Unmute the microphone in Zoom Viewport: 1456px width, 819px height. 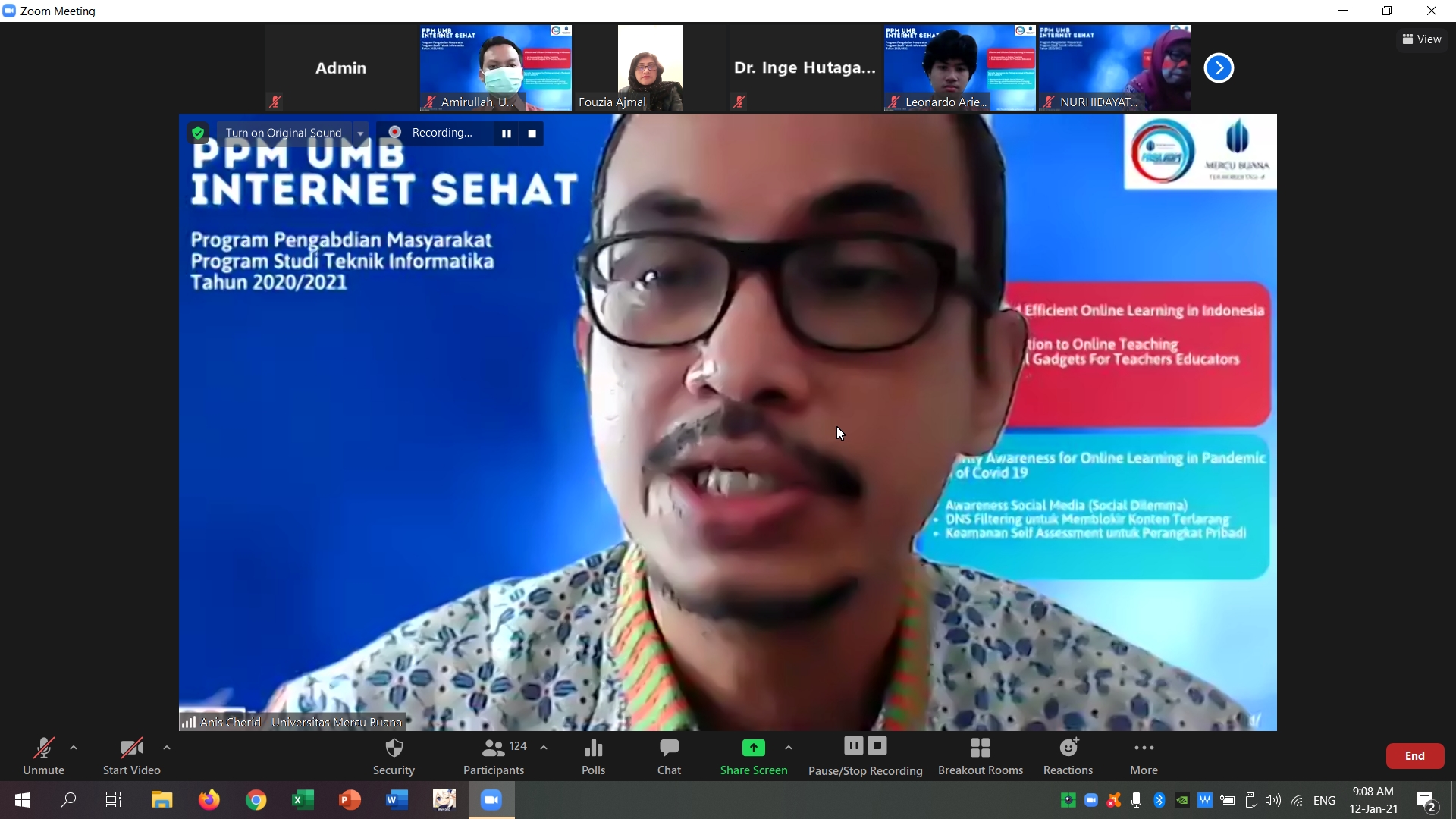43,756
